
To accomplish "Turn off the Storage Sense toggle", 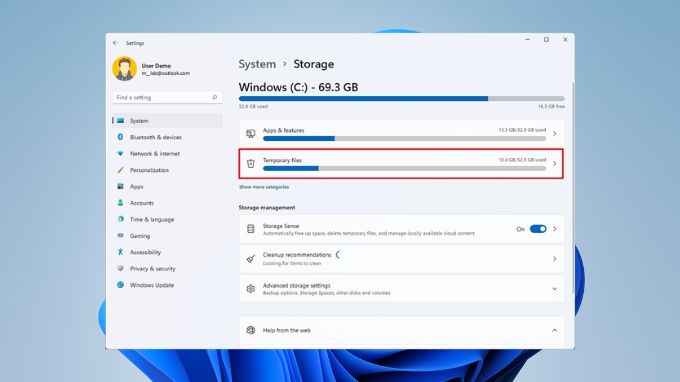I will 538,229.
